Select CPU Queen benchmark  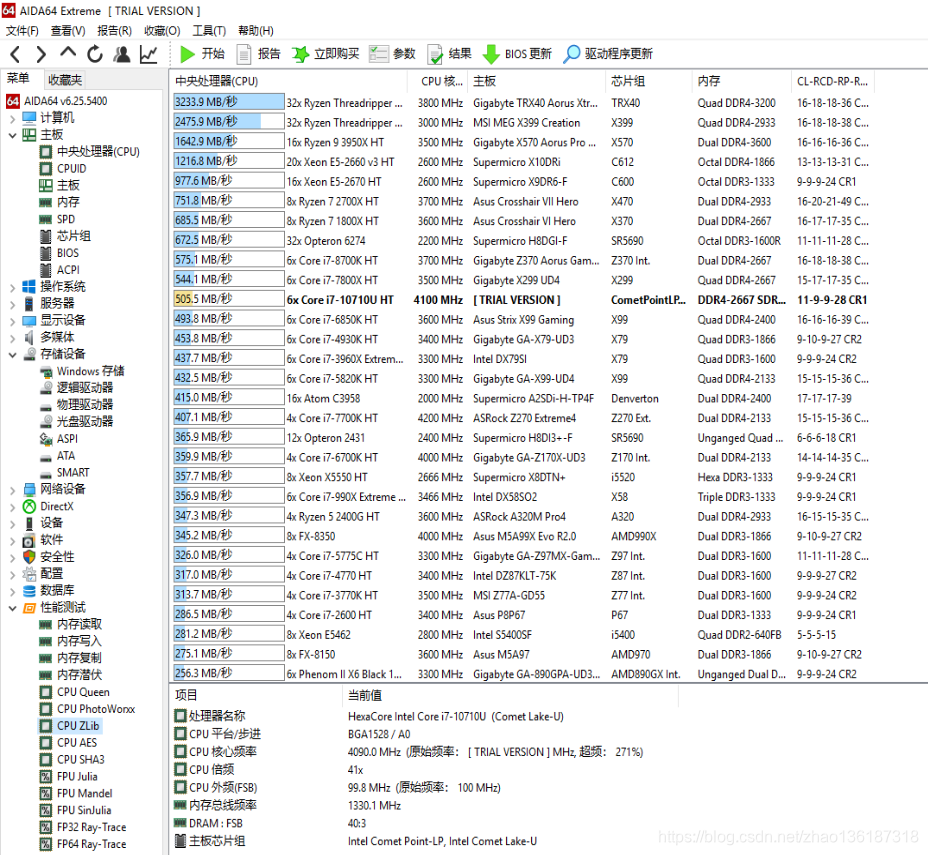point(75,692)
